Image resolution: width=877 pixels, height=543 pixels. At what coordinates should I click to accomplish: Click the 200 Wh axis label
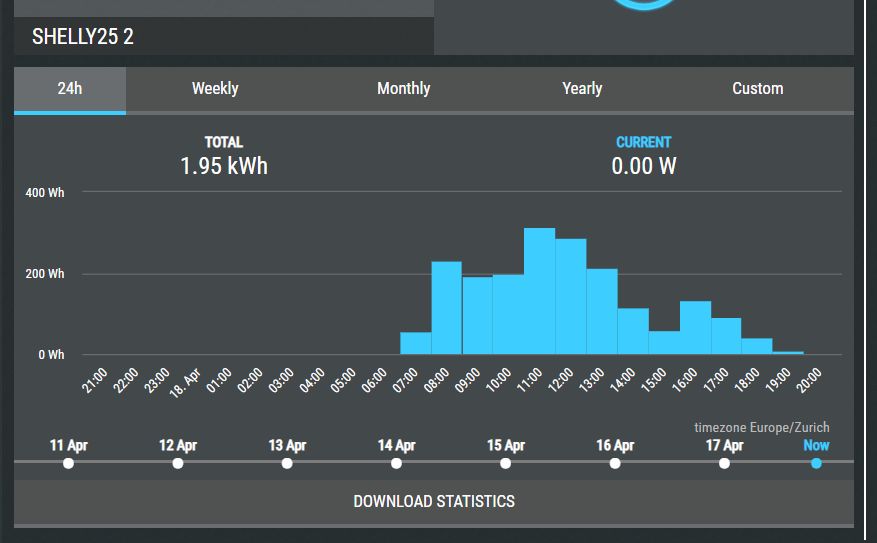pyautogui.click(x=45, y=274)
